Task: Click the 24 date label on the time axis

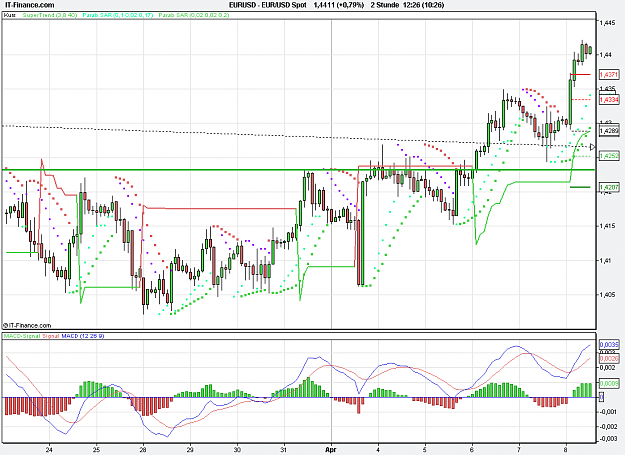Action: [49, 450]
